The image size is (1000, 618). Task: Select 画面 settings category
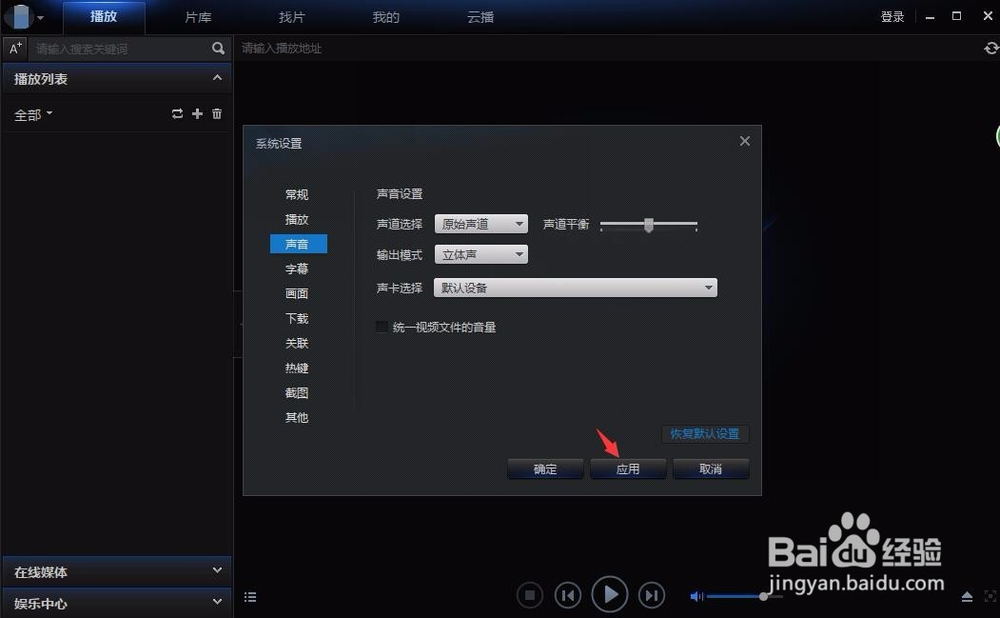coord(297,293)
